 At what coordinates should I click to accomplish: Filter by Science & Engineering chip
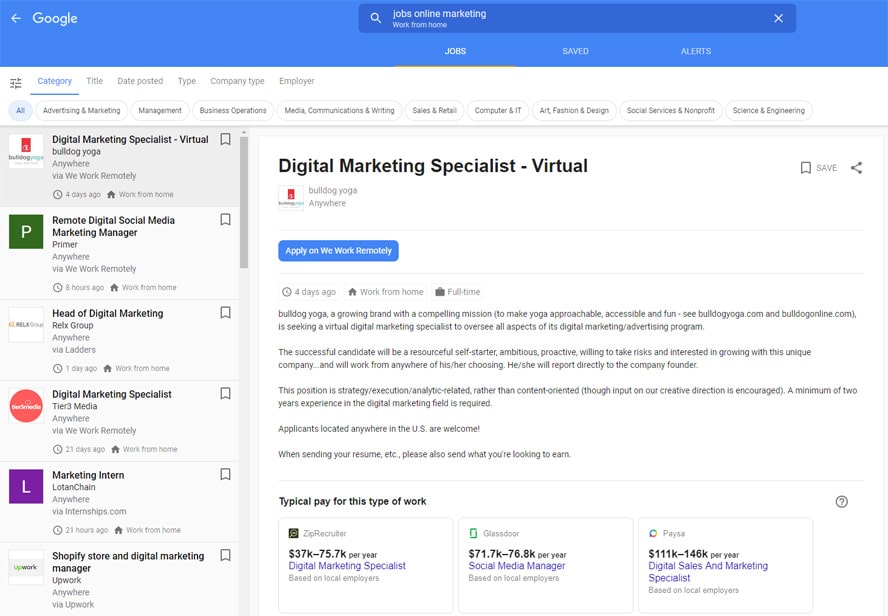click(x=769, y=110)
